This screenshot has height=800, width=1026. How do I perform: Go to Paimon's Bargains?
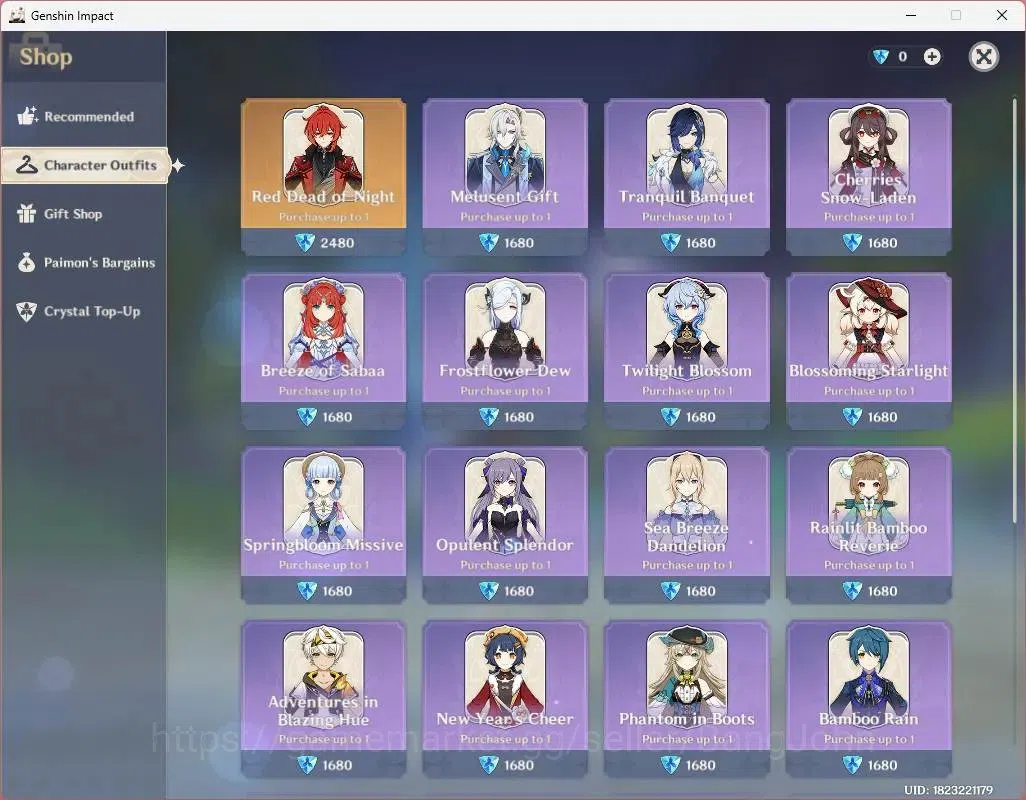[x=84, y=262]
